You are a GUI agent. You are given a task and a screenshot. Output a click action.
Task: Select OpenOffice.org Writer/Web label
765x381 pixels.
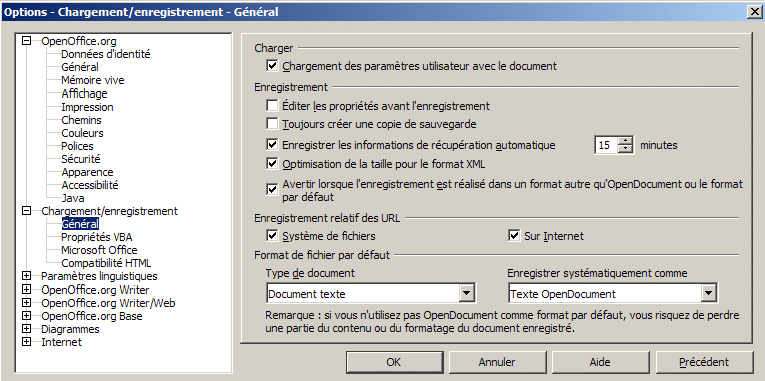108,303
